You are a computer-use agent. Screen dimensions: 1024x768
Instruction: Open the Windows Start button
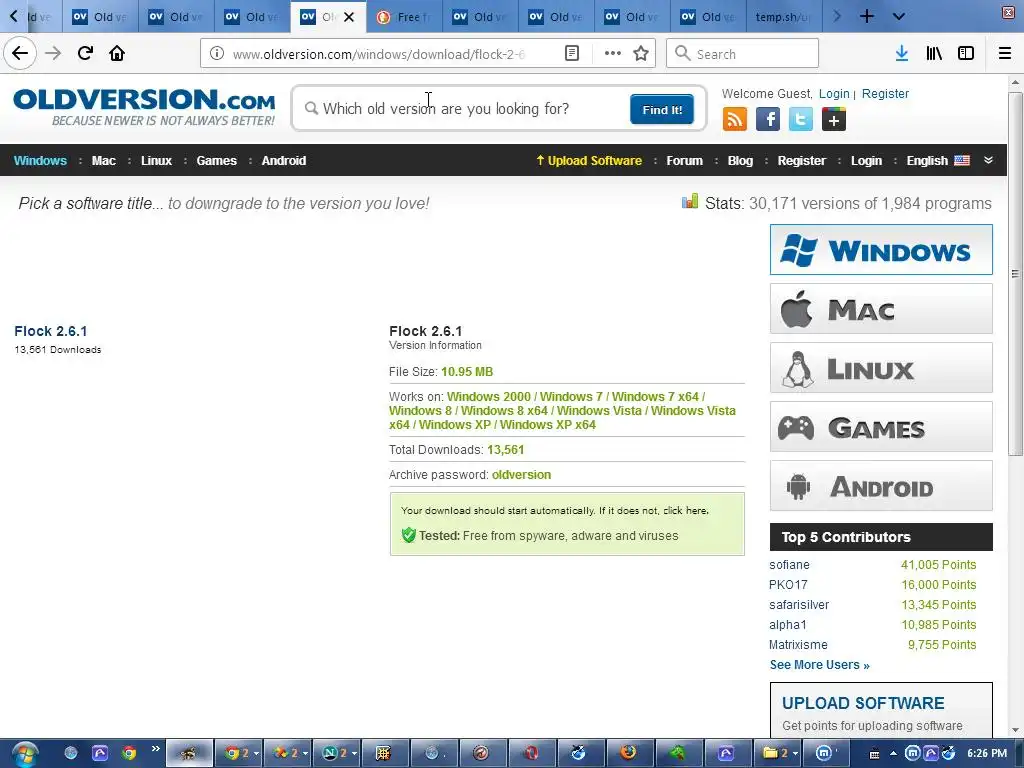[x=24, y=754]
